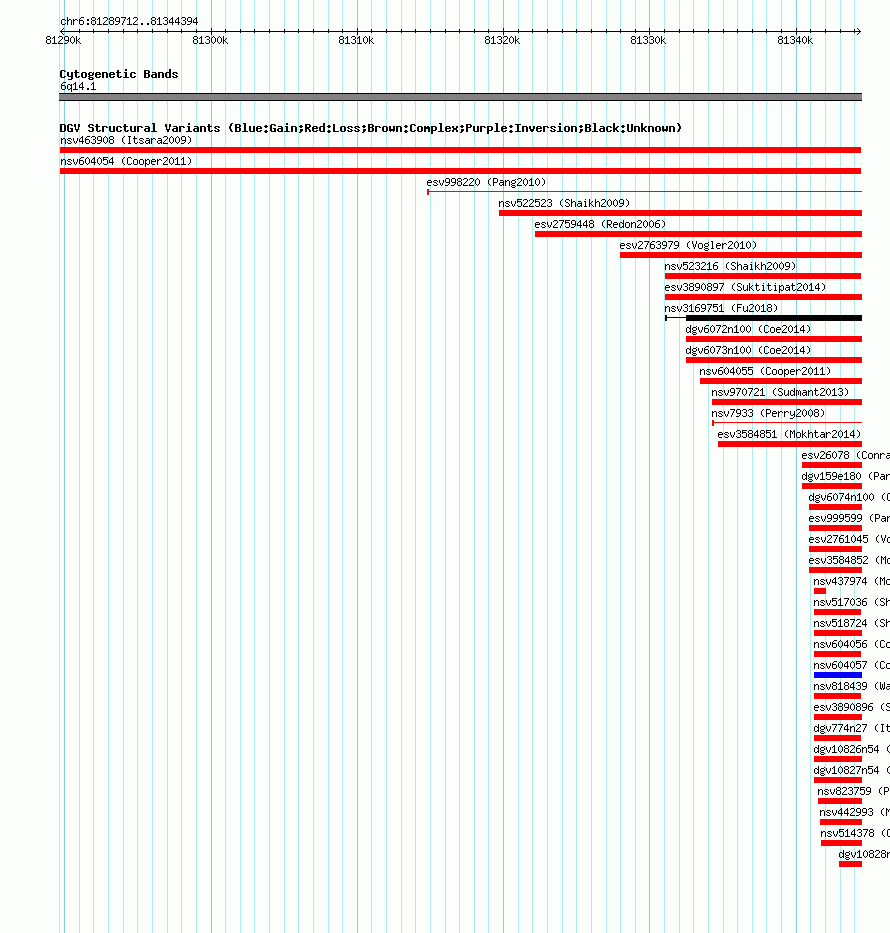The height and width of the screenshot is (933, 890).
Task: Click the nsv463908 (Itsara2009) variant label
Action: 126,140
